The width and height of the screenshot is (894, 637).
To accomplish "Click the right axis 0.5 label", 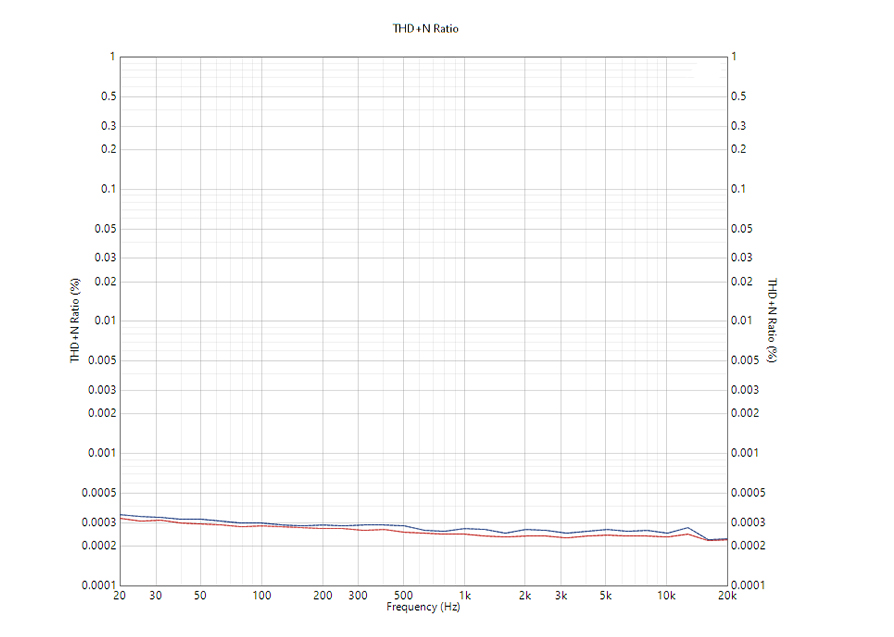I will 738,96.
